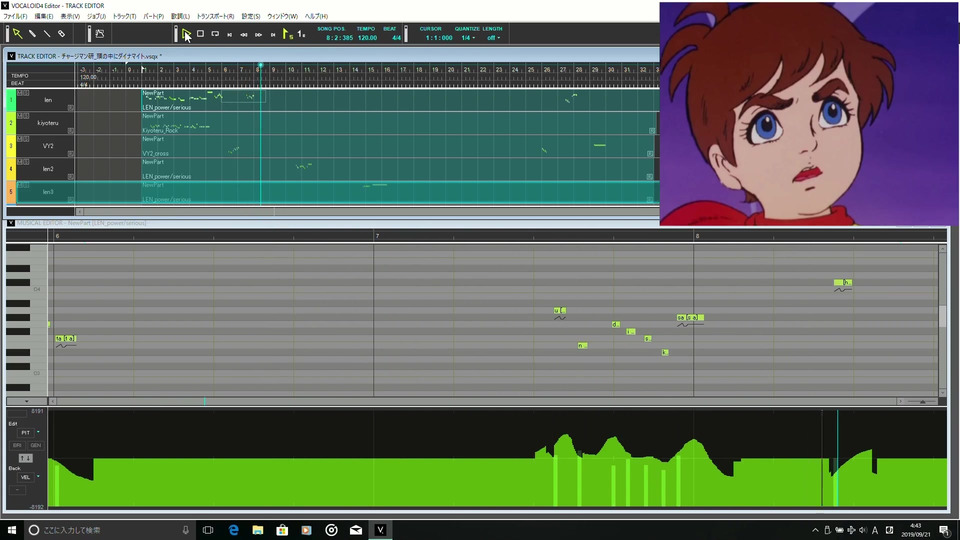
Task: Click the BRI parameter button
Action: tap(17, 446)
